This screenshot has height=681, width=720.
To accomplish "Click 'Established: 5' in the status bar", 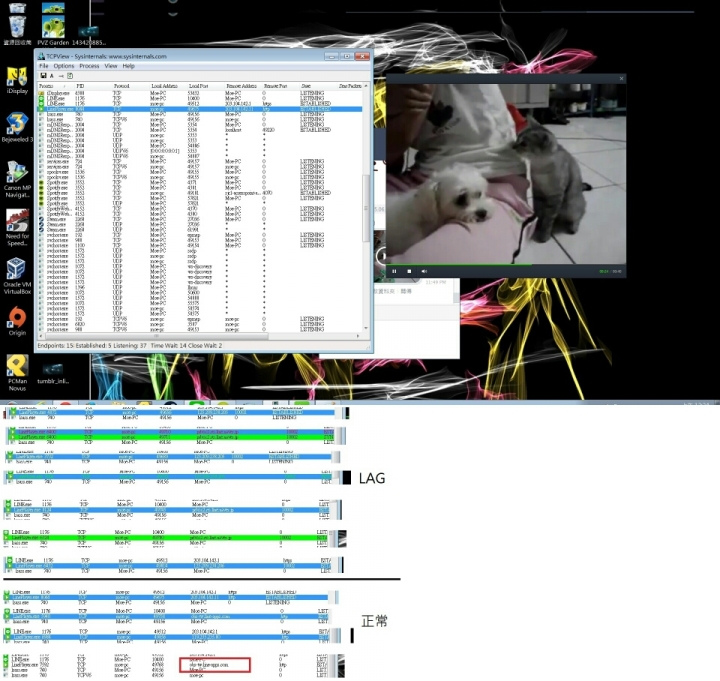I will 94,346.
